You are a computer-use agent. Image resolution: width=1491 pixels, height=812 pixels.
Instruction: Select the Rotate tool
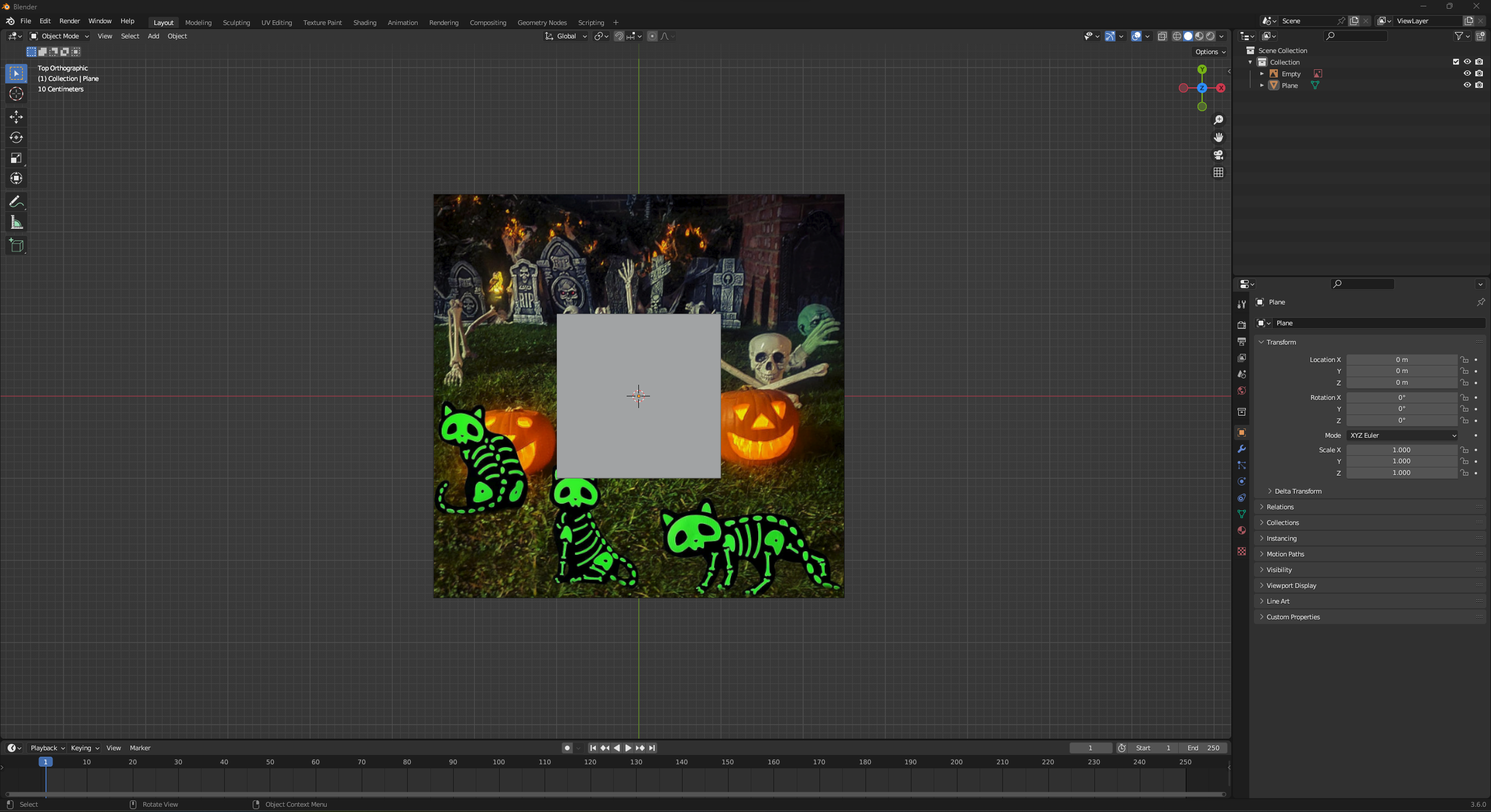coord(16,137)
